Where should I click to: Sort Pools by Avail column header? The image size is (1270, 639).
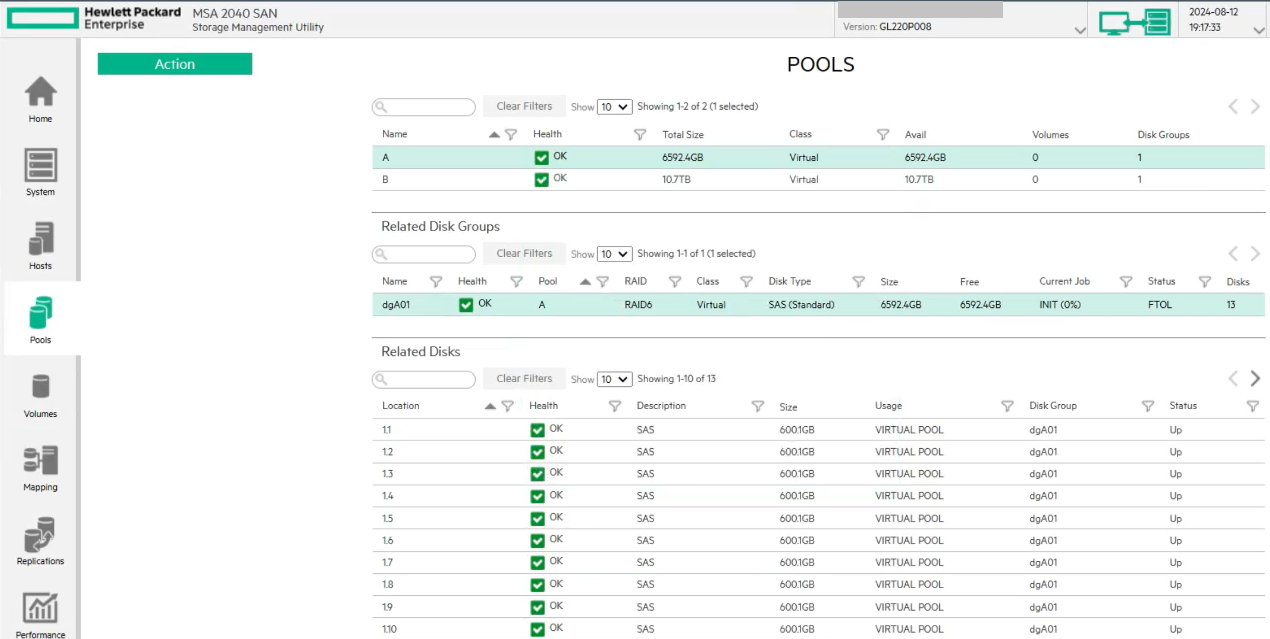(915, 134)
